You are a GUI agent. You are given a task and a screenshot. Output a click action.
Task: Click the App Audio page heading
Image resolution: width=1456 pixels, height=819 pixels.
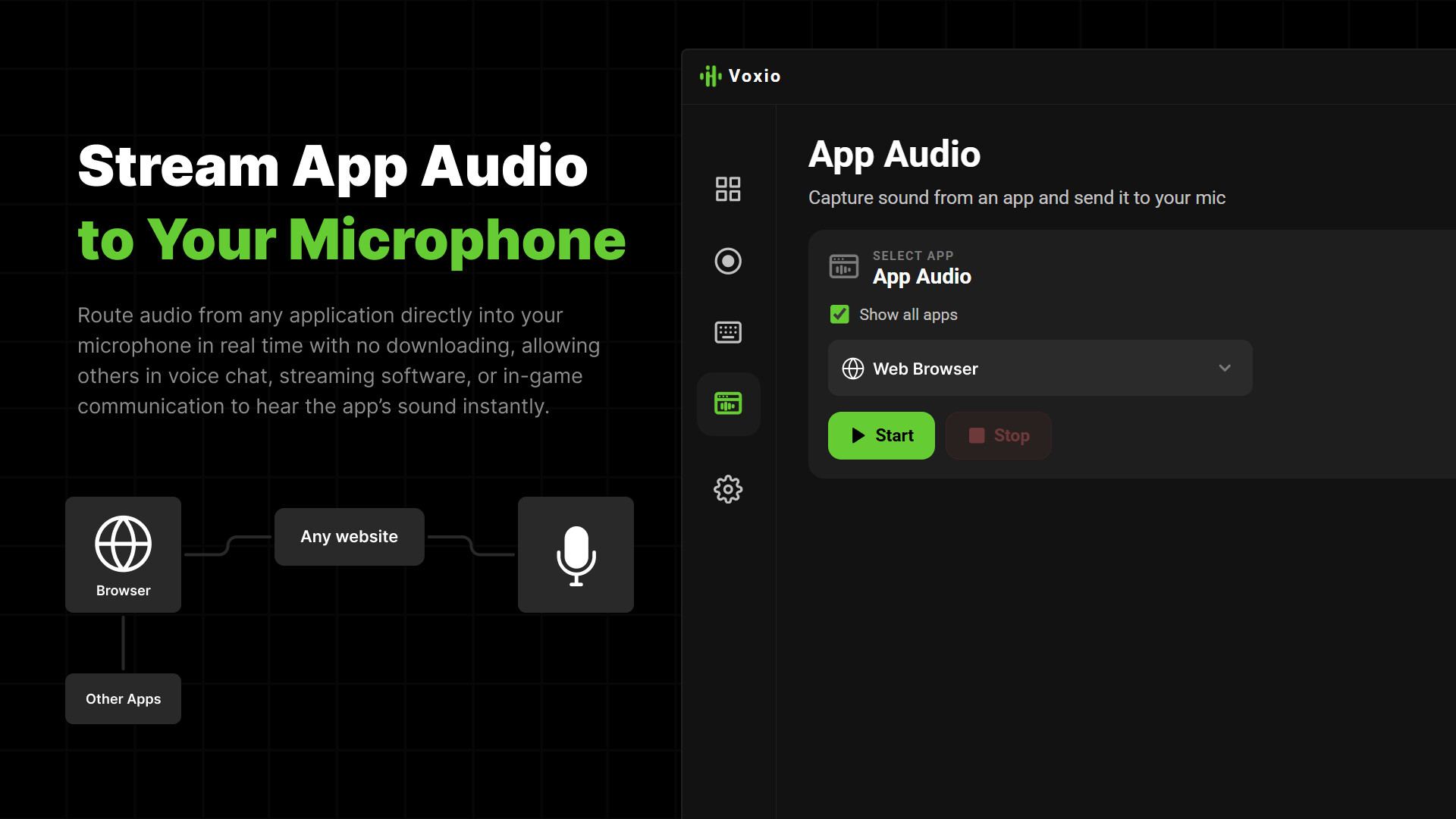click(894, 155)
